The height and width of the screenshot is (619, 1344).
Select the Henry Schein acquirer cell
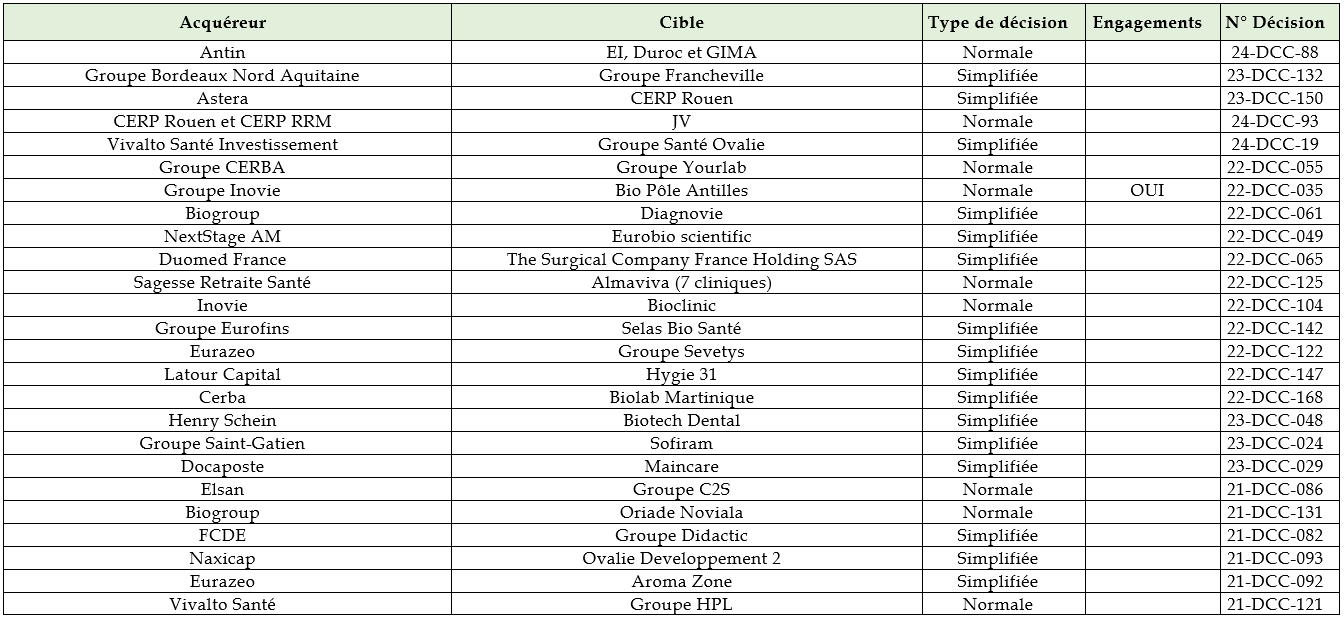coord(222,420)
